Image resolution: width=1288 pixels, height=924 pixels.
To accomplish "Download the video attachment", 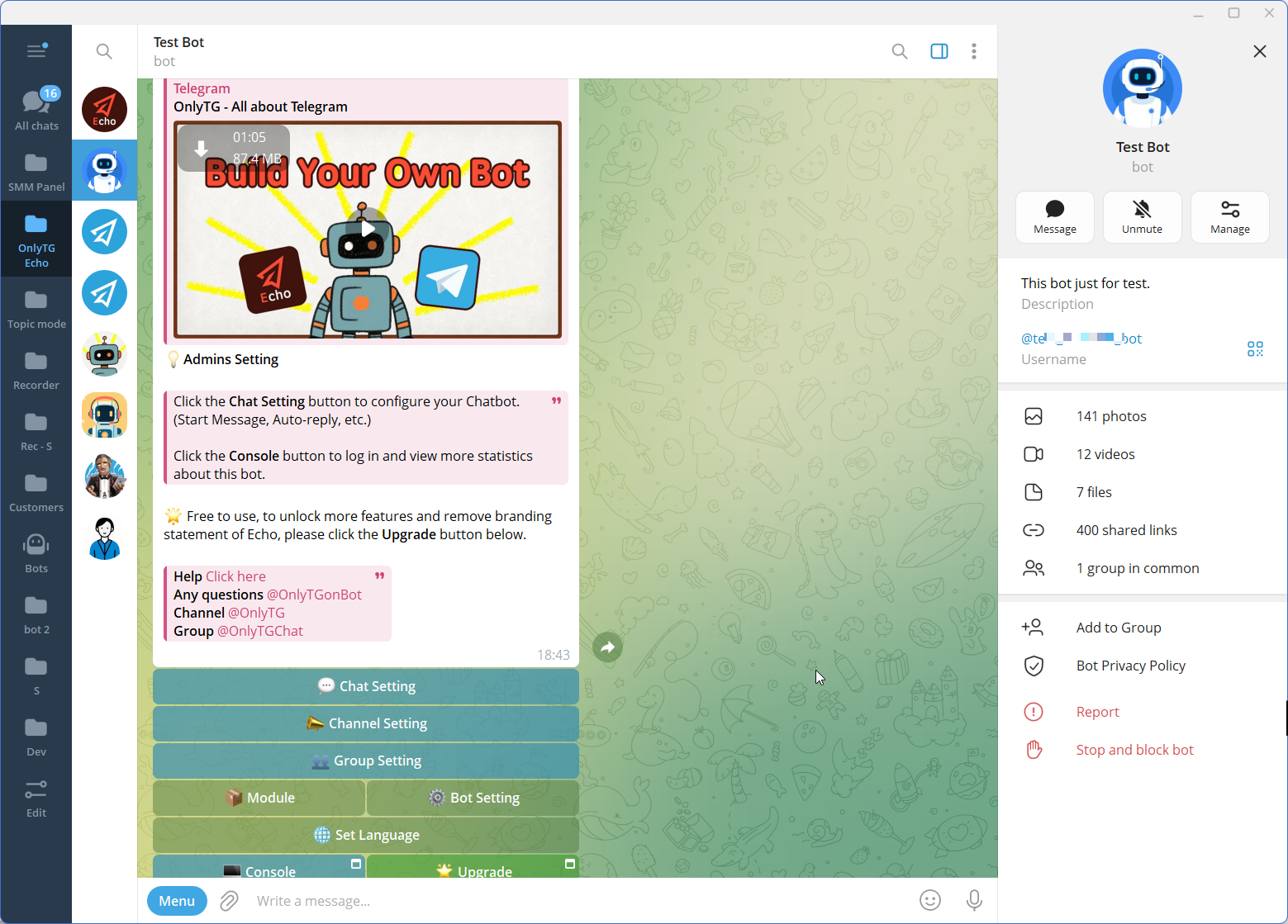I will [x=201, y=149].
